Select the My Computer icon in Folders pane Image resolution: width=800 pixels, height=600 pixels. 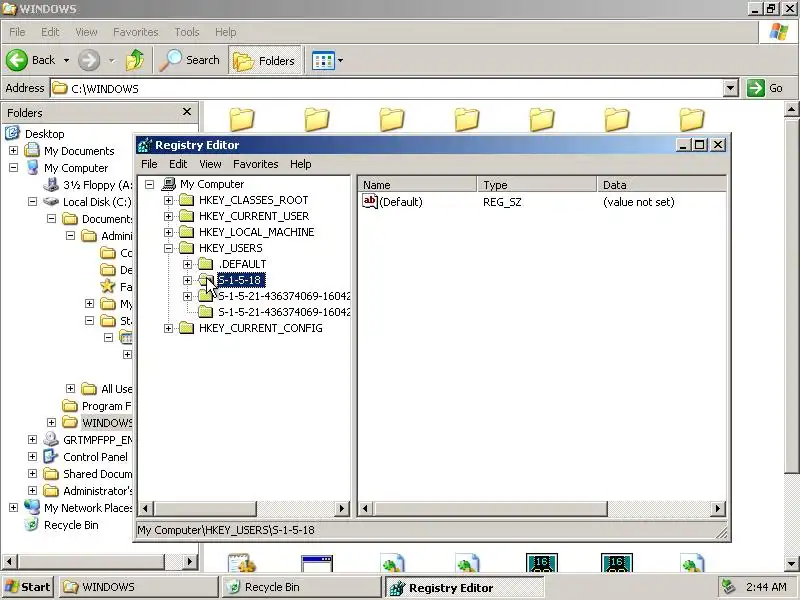33,167
